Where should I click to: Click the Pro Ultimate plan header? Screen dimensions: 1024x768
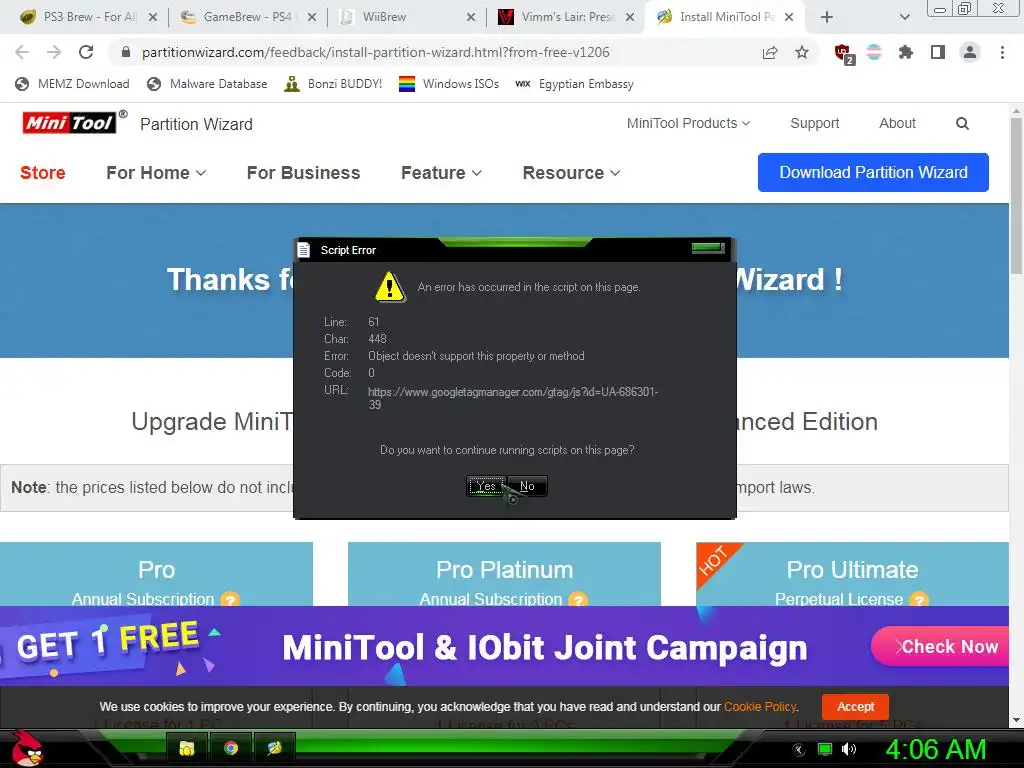(x=852, y=569)
